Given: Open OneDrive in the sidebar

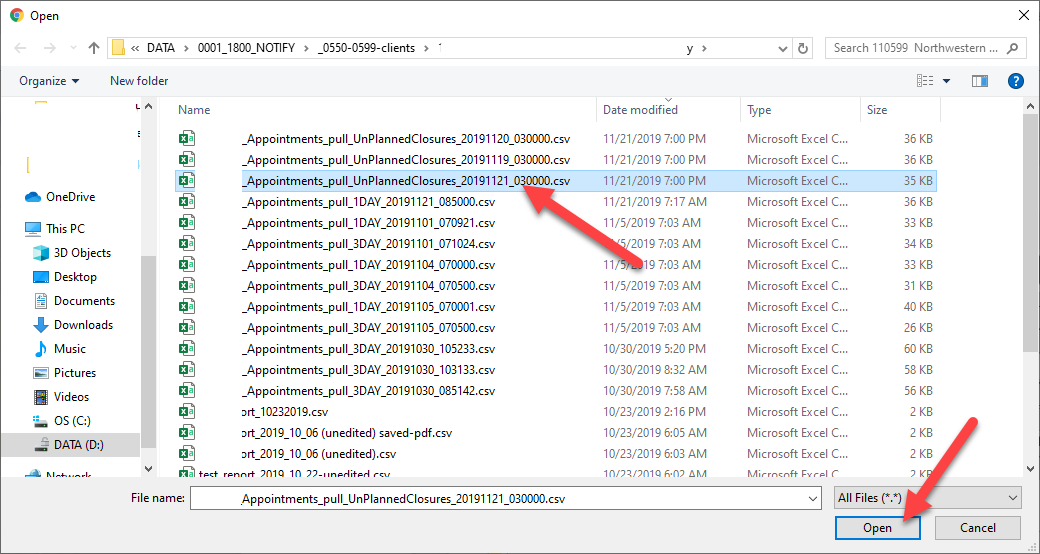Looking at the screenshot, I should pyautogui.click(x=70, y=197).
